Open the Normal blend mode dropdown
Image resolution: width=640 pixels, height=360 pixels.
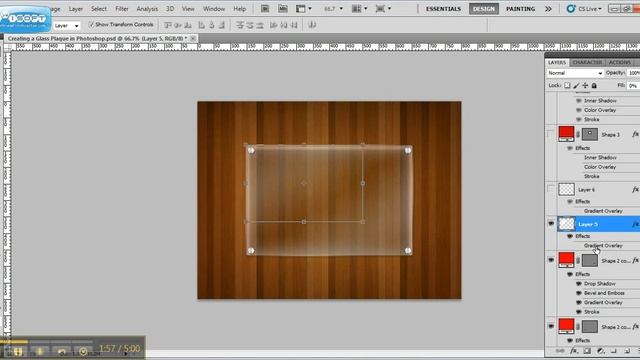tap(575, 73)
